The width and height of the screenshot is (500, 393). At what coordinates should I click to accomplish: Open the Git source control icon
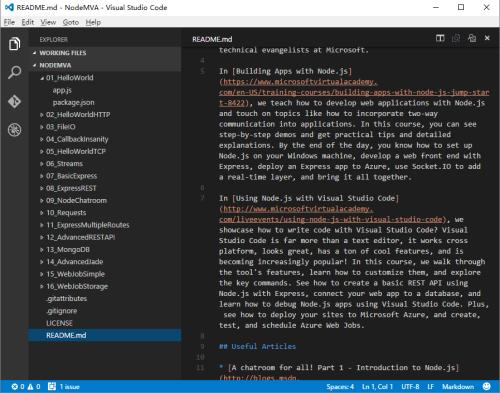(14, 101)
